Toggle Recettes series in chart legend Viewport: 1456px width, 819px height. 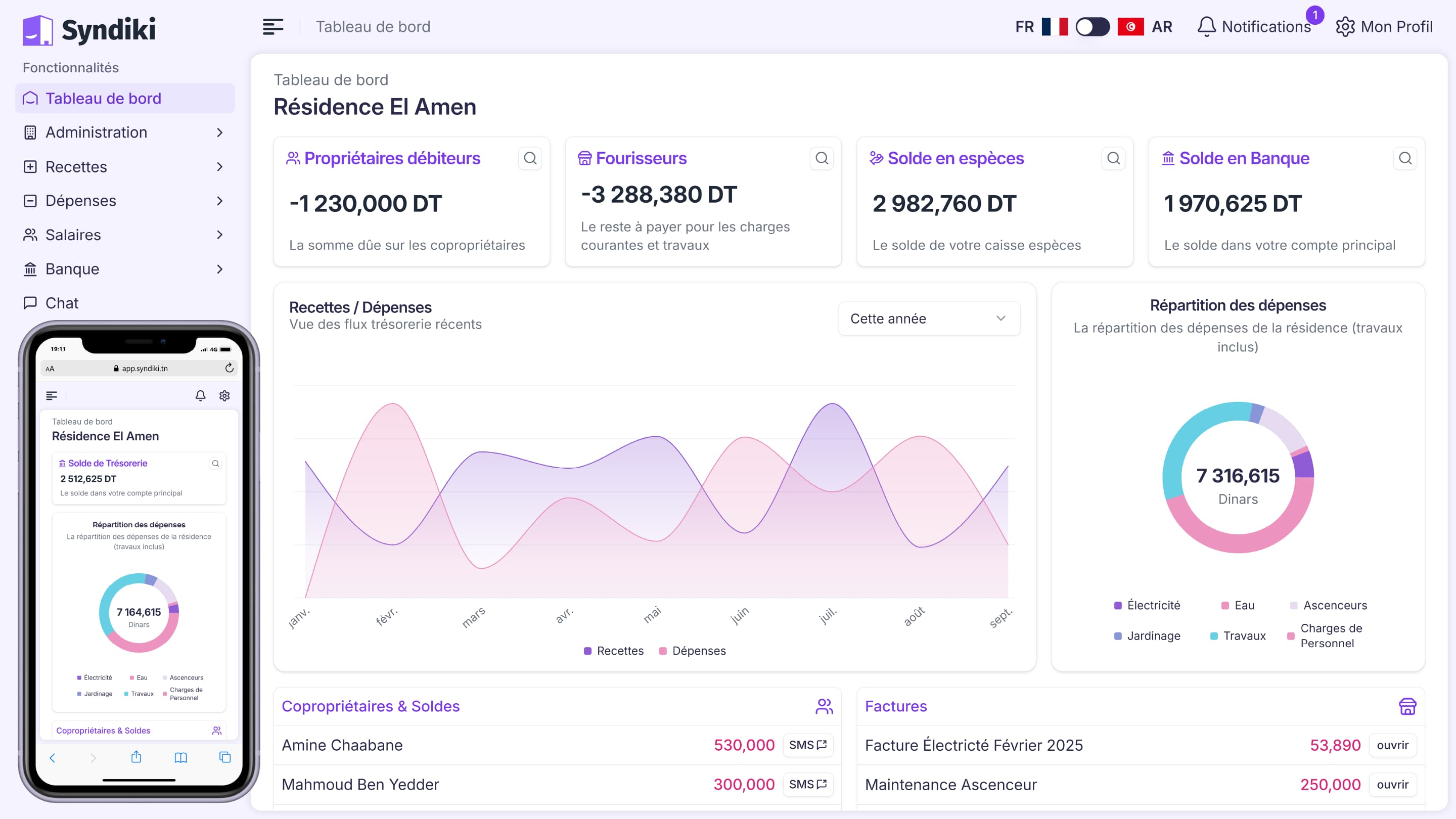pyautogui.click(x=614, y=651)
